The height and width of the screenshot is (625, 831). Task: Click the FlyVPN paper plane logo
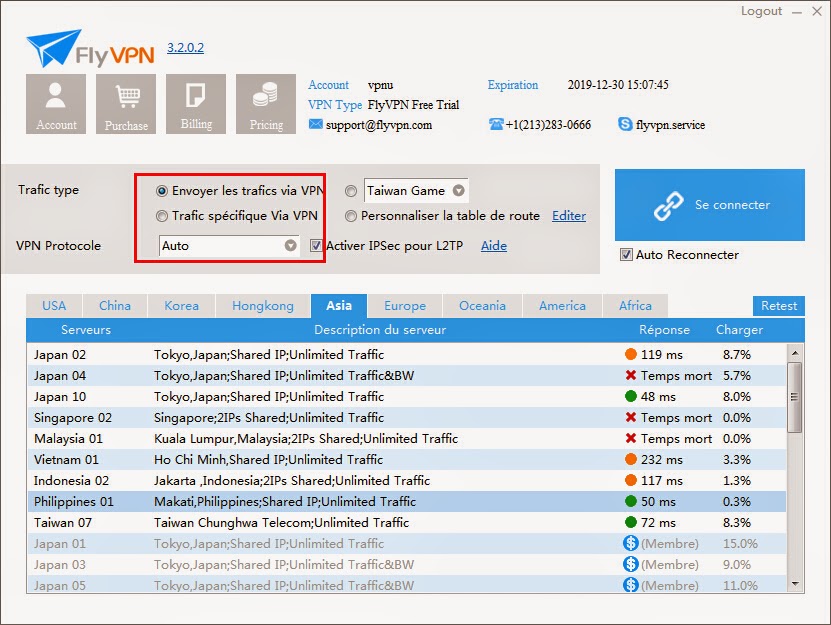[53, 48]
